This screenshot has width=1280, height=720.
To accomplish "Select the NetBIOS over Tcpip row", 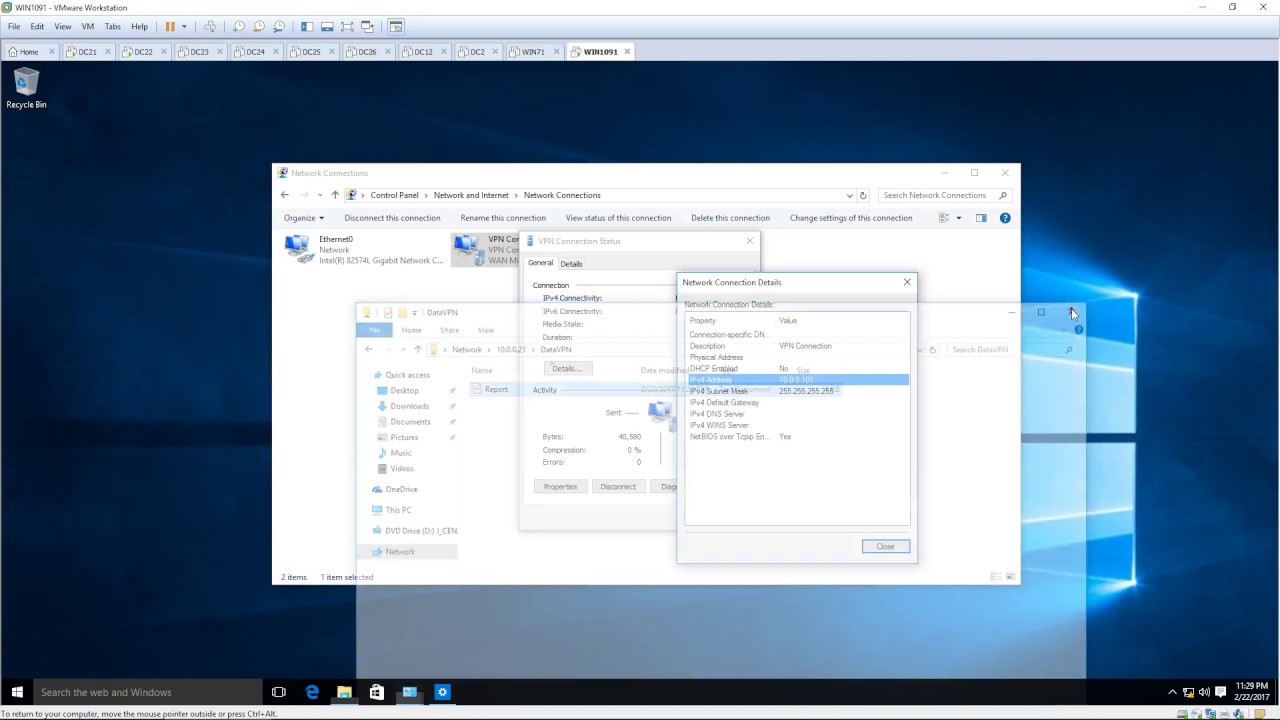I will tap(798, 437).
